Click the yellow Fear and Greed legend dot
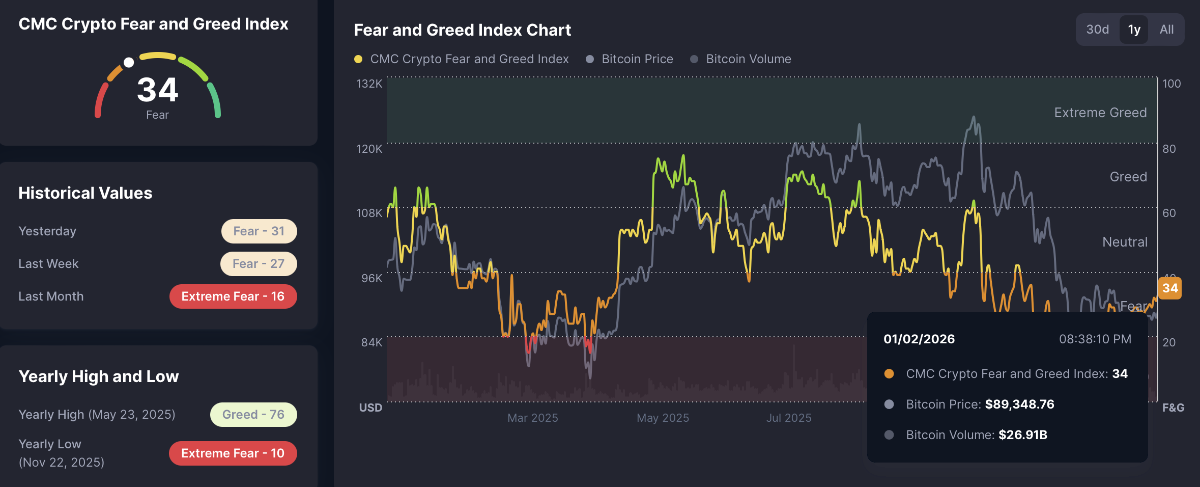The height and width of the screenshot is (487, 1200). point(359,59)
